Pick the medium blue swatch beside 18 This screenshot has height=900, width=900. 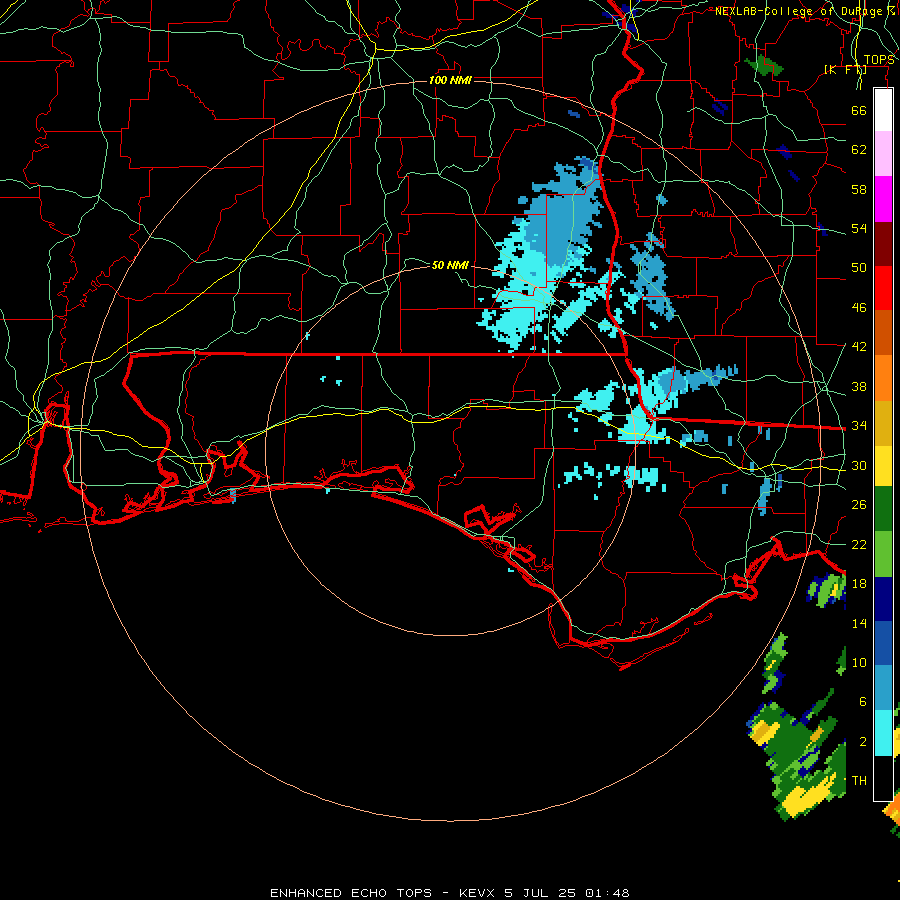tap(883, 643)
